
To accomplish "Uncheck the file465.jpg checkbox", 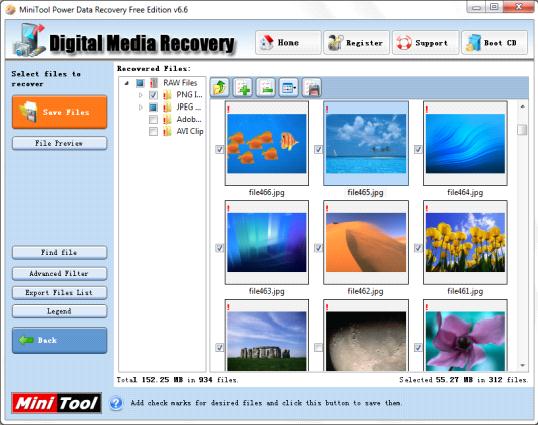I will click(318, 149).
